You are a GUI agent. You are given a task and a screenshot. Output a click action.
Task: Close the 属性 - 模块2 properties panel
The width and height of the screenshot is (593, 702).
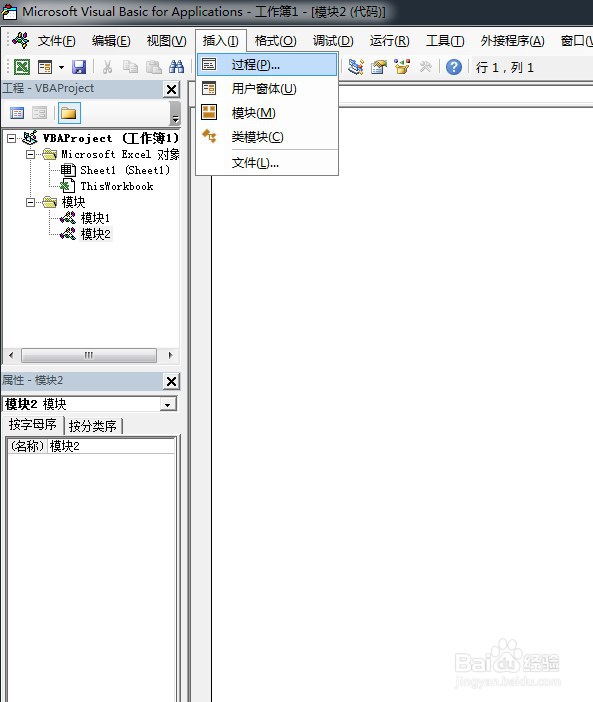(x=171, y=381)
